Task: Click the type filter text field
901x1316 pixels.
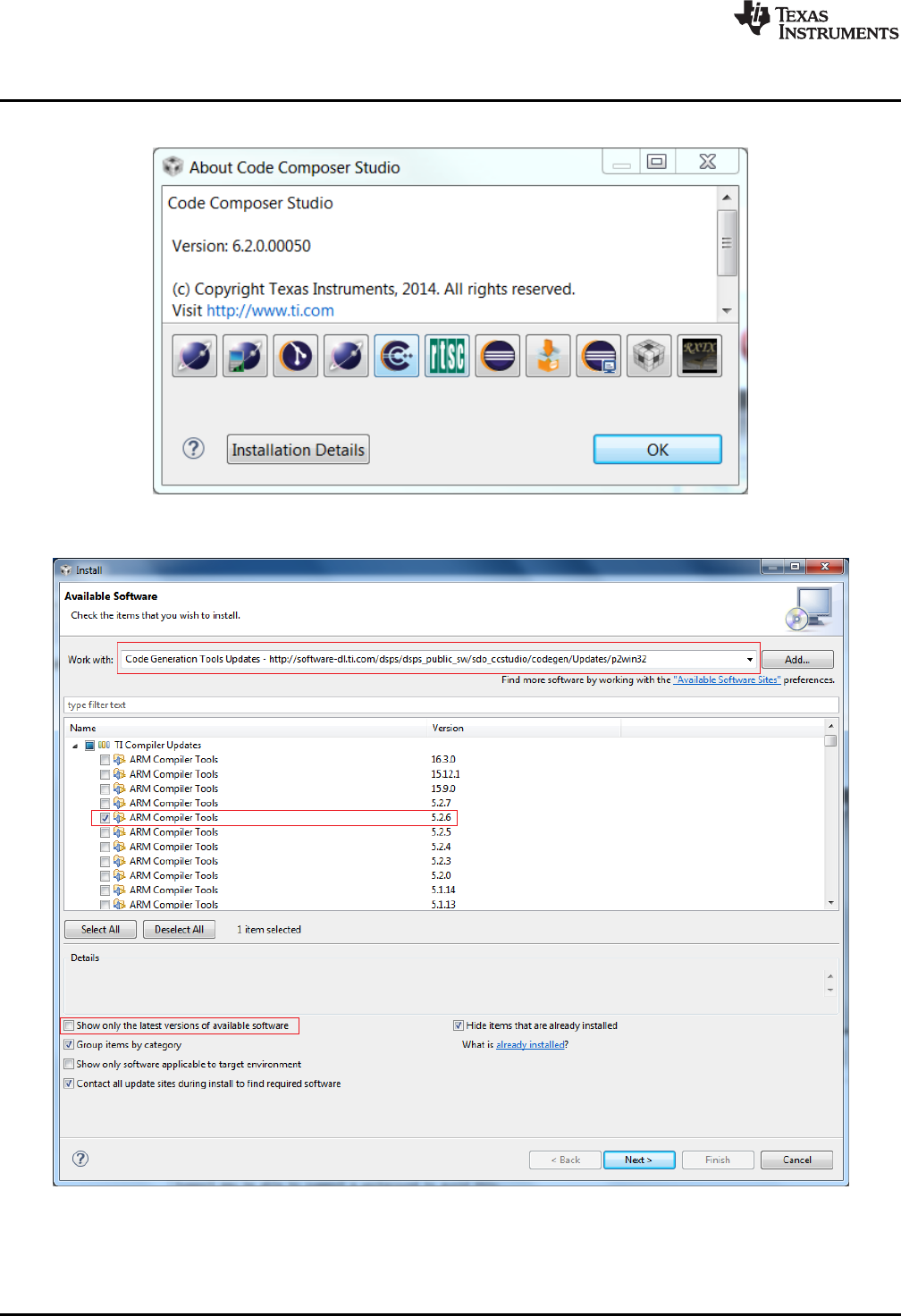Action: 450,704
